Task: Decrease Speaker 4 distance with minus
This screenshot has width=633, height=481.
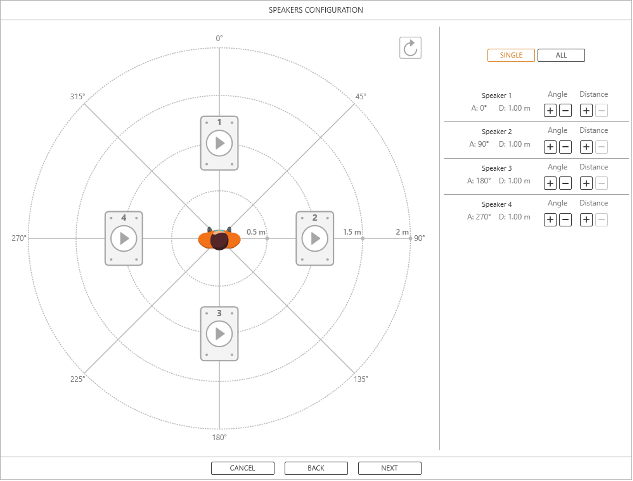Action: coord(601,220)
